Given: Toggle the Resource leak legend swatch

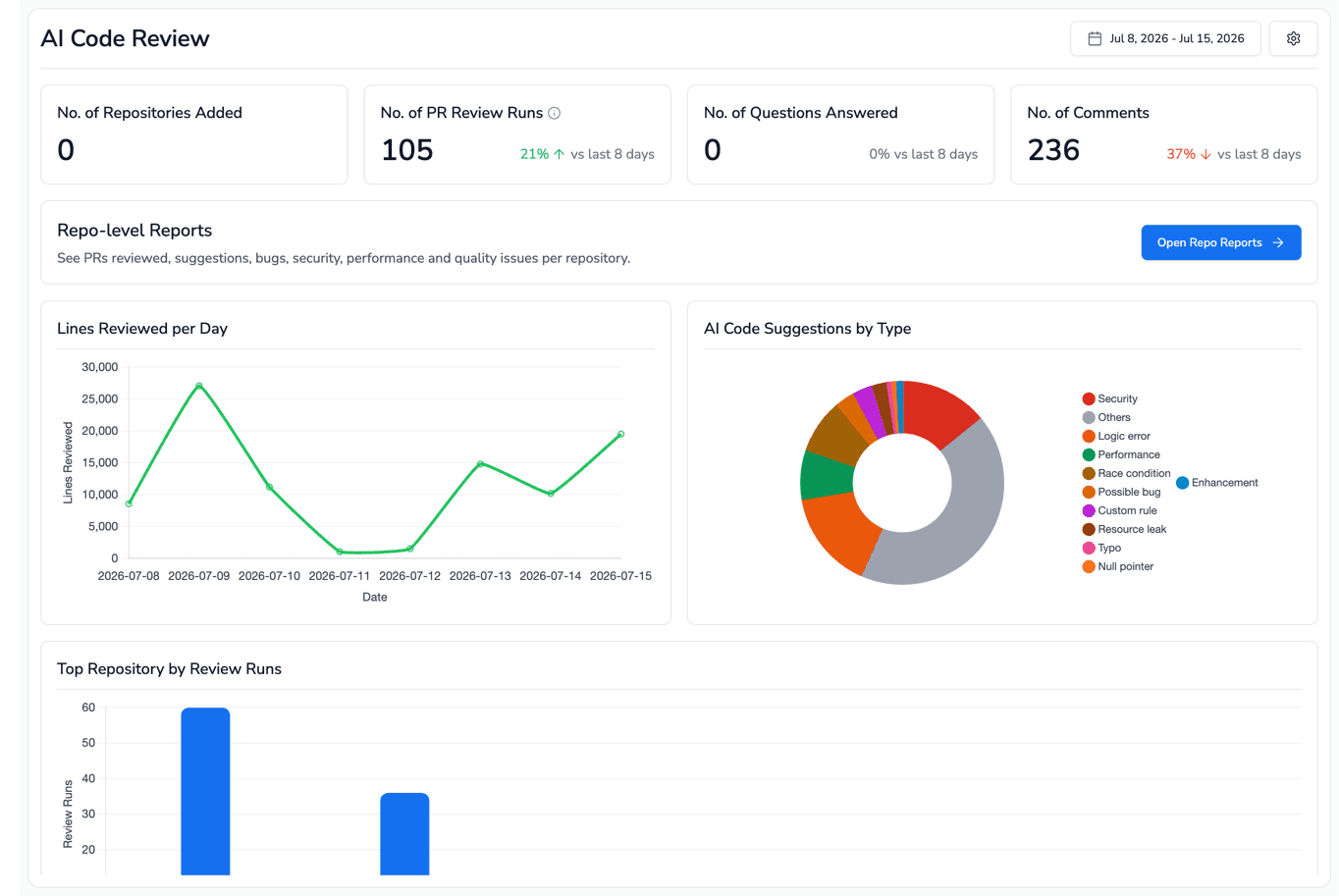Looking at the screenshot, I should click(1089, 529).
